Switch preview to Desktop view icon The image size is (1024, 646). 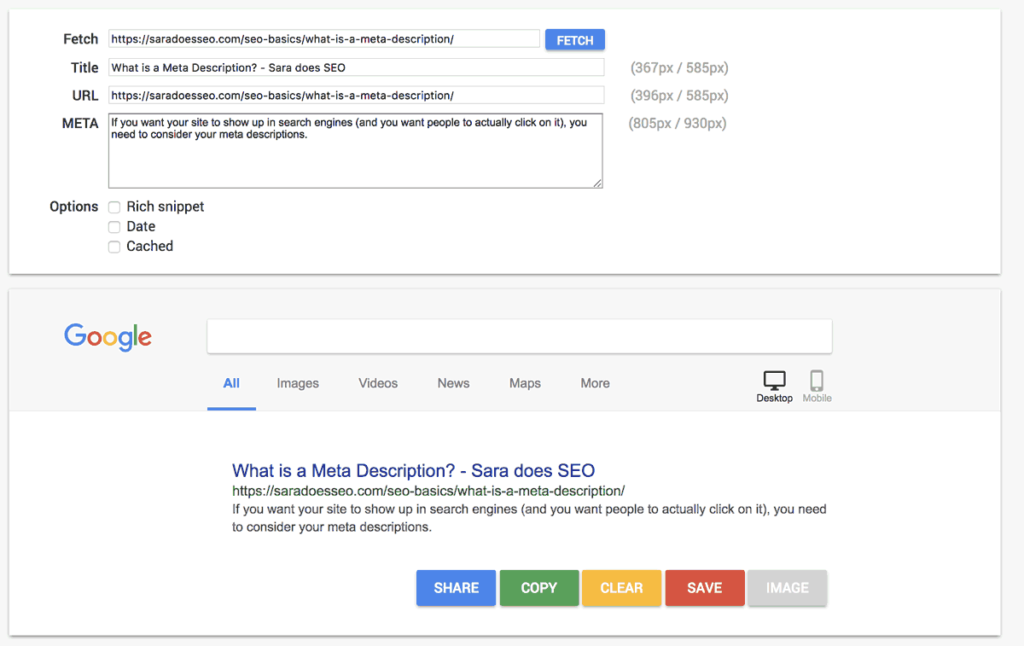click(x=775, y=380)
